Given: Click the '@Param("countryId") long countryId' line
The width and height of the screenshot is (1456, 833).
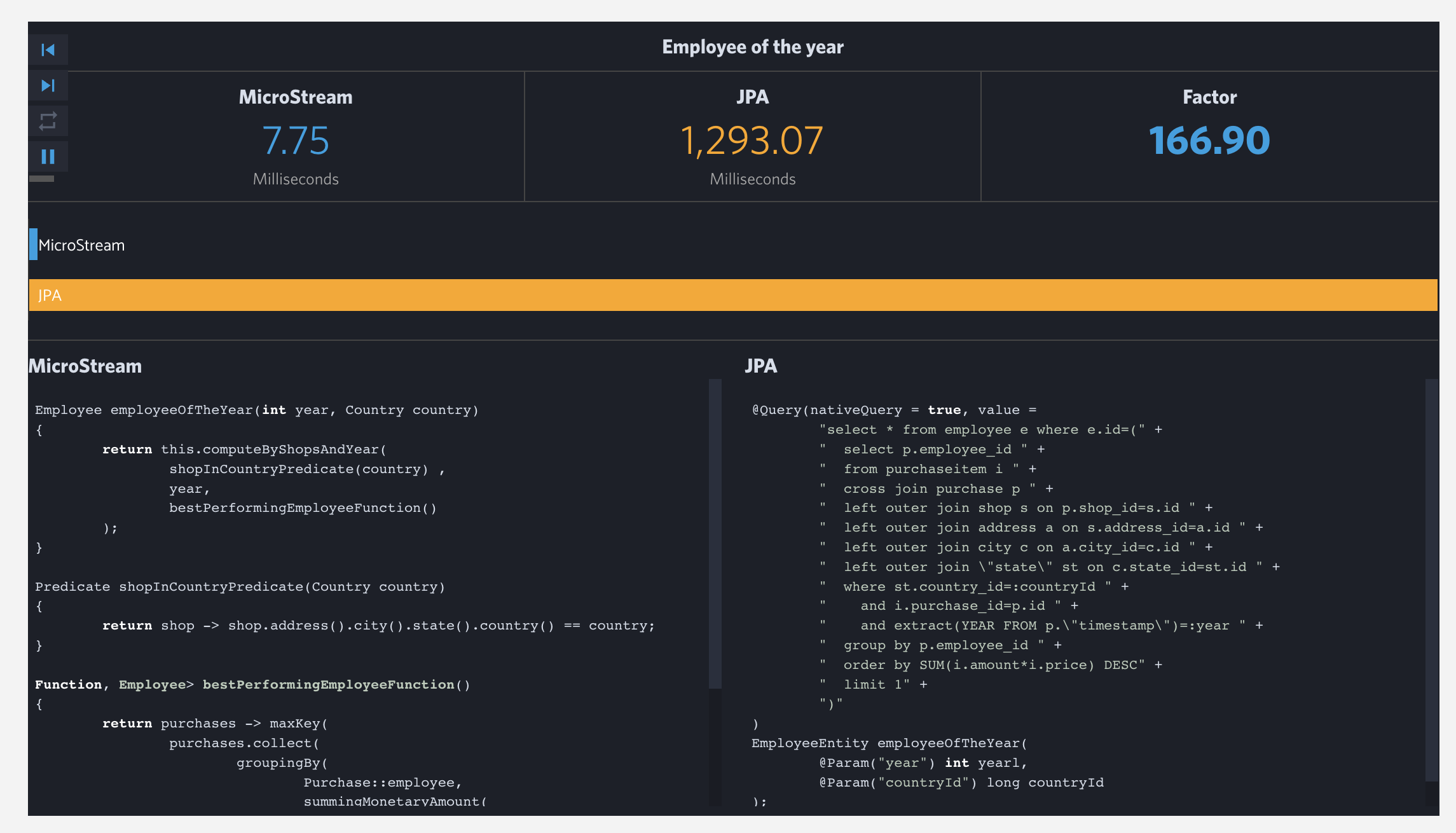Looking at the screenshot, I should click(x=961, y=783).
